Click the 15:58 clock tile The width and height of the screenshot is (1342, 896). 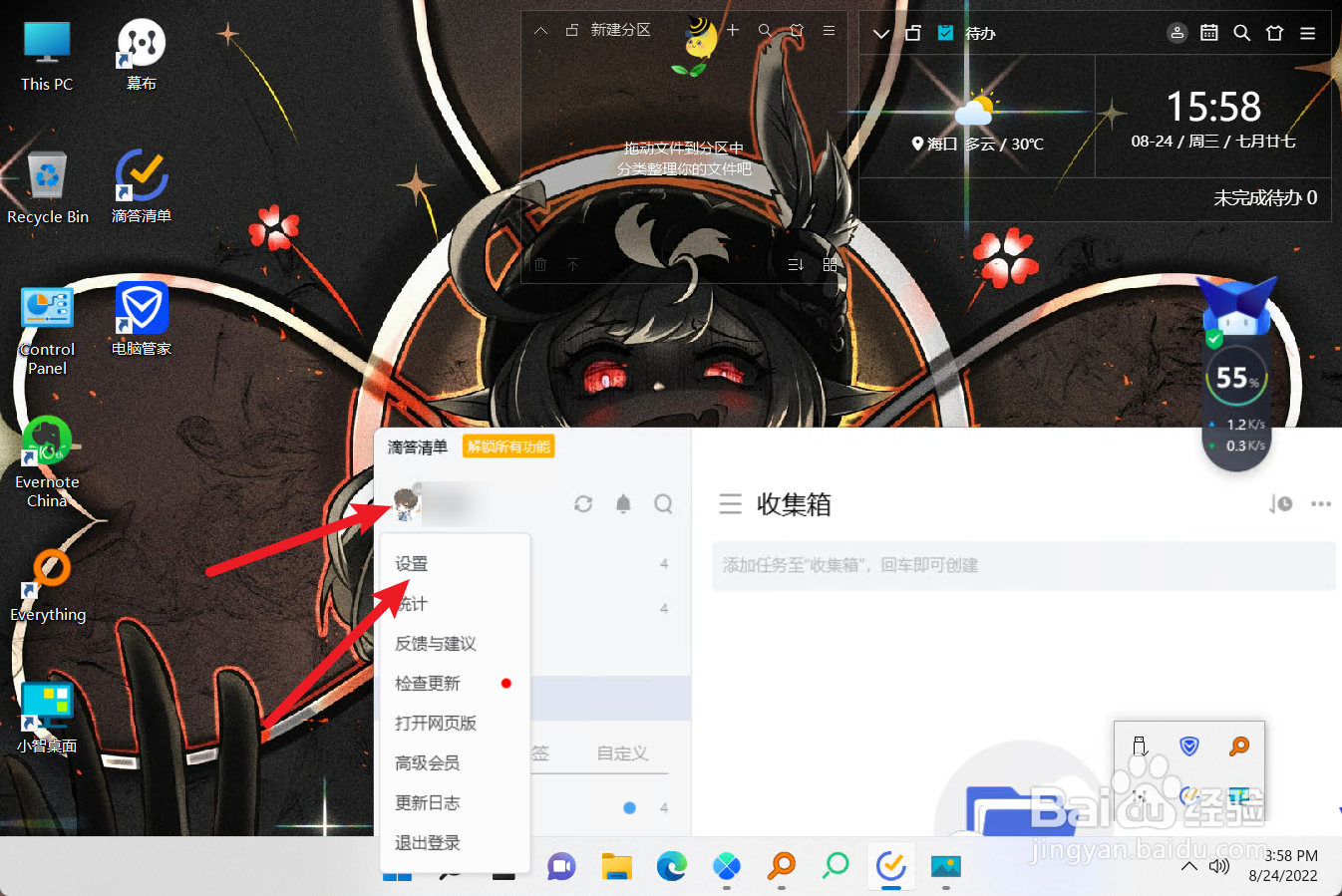click(x=1213, y=117)
